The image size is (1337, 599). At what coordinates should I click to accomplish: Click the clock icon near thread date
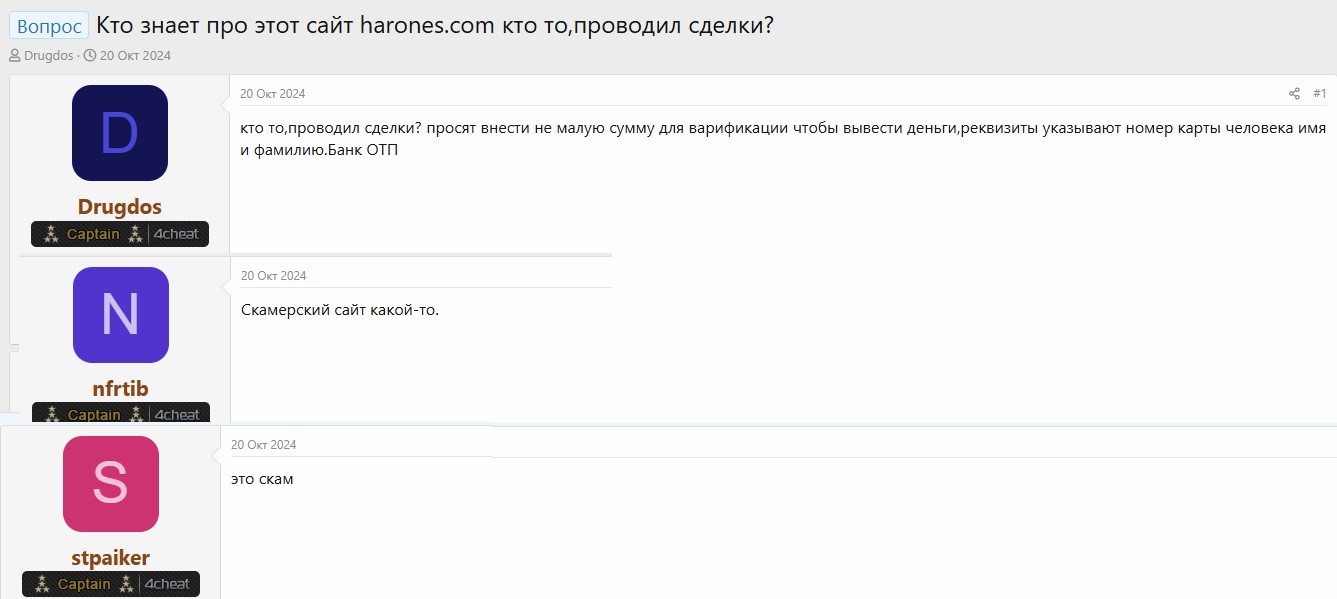[x=90, y=56]
